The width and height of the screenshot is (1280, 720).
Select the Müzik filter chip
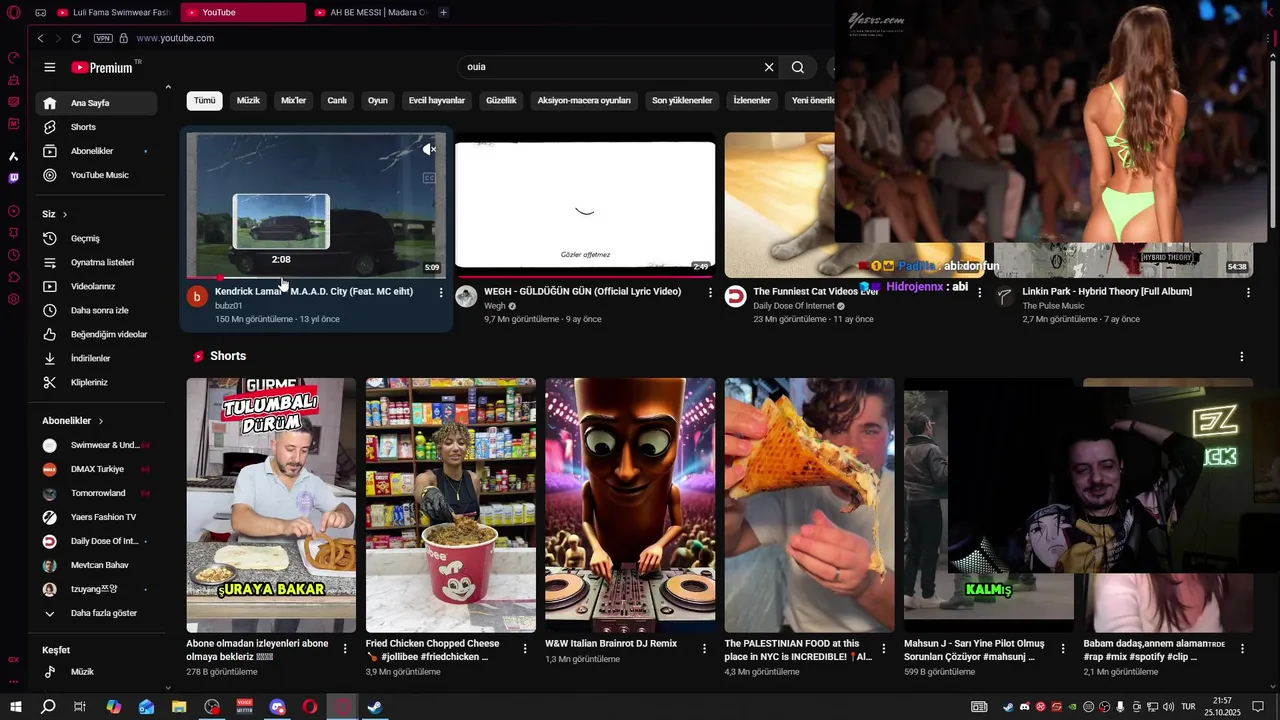click(x=248, y=100)
